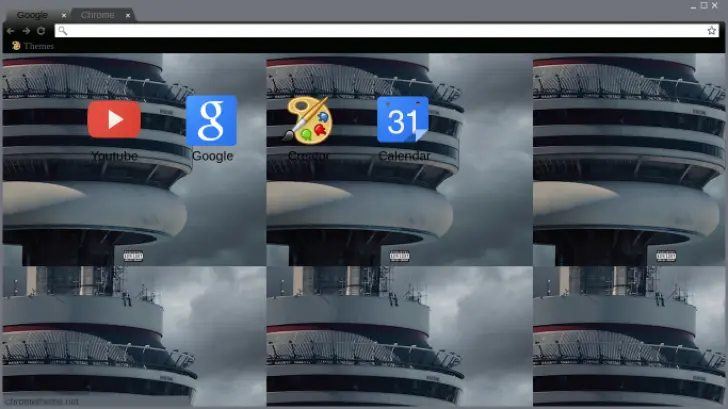Reload the current page

41,31
